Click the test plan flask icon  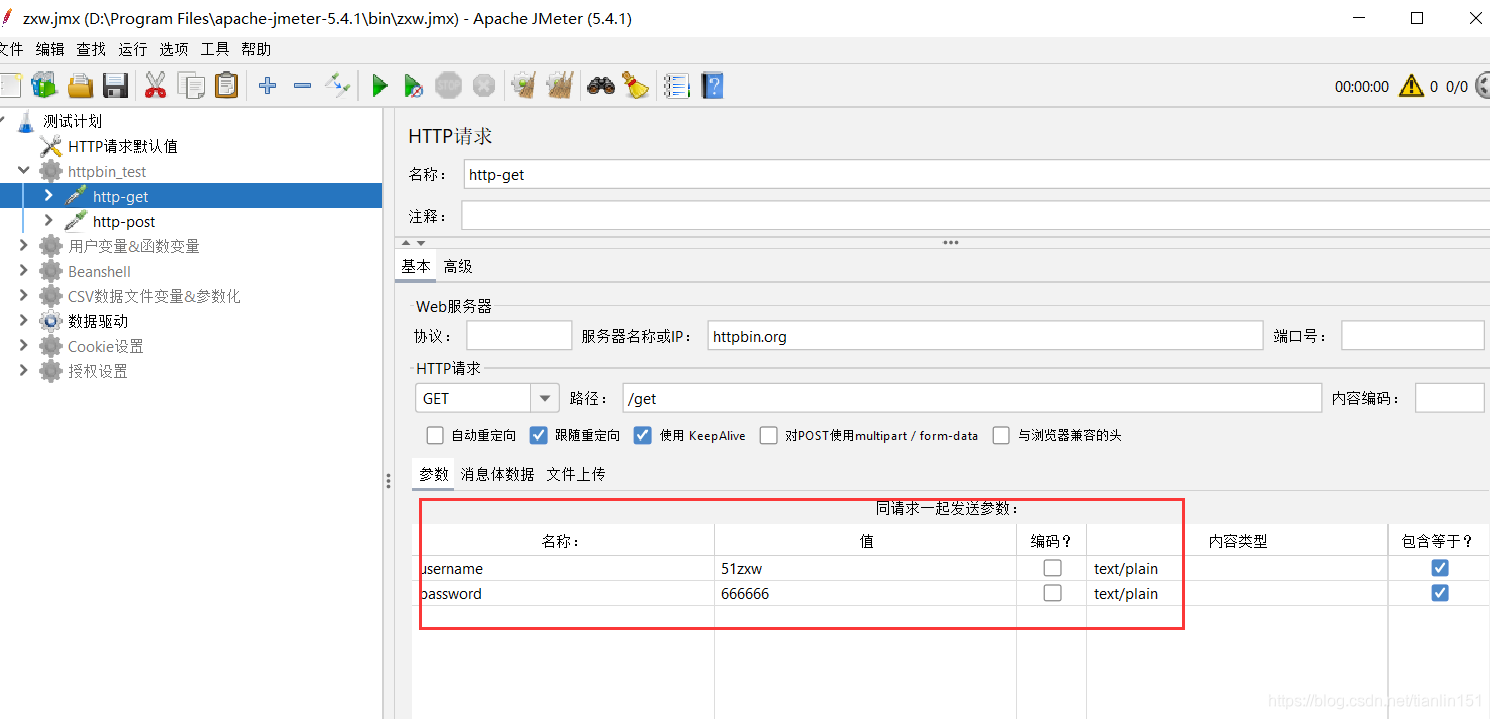[26, 121]
